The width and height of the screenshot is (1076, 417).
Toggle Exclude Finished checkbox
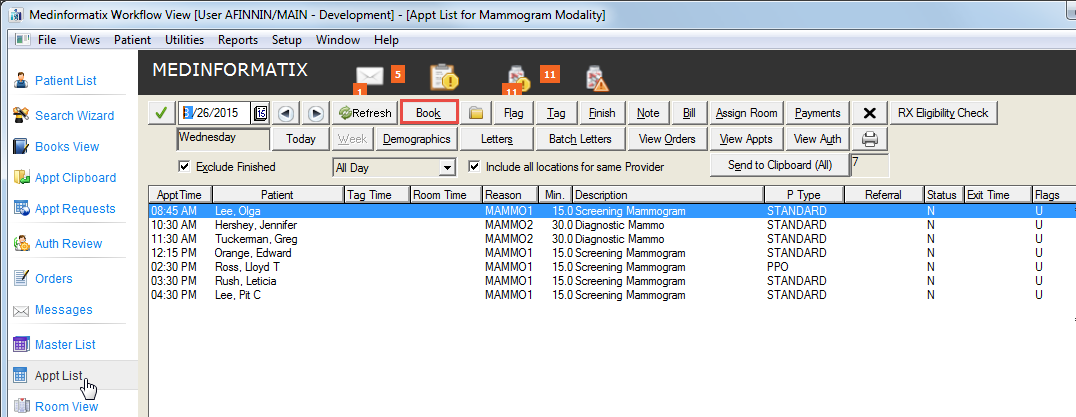[x=184, y=166]
